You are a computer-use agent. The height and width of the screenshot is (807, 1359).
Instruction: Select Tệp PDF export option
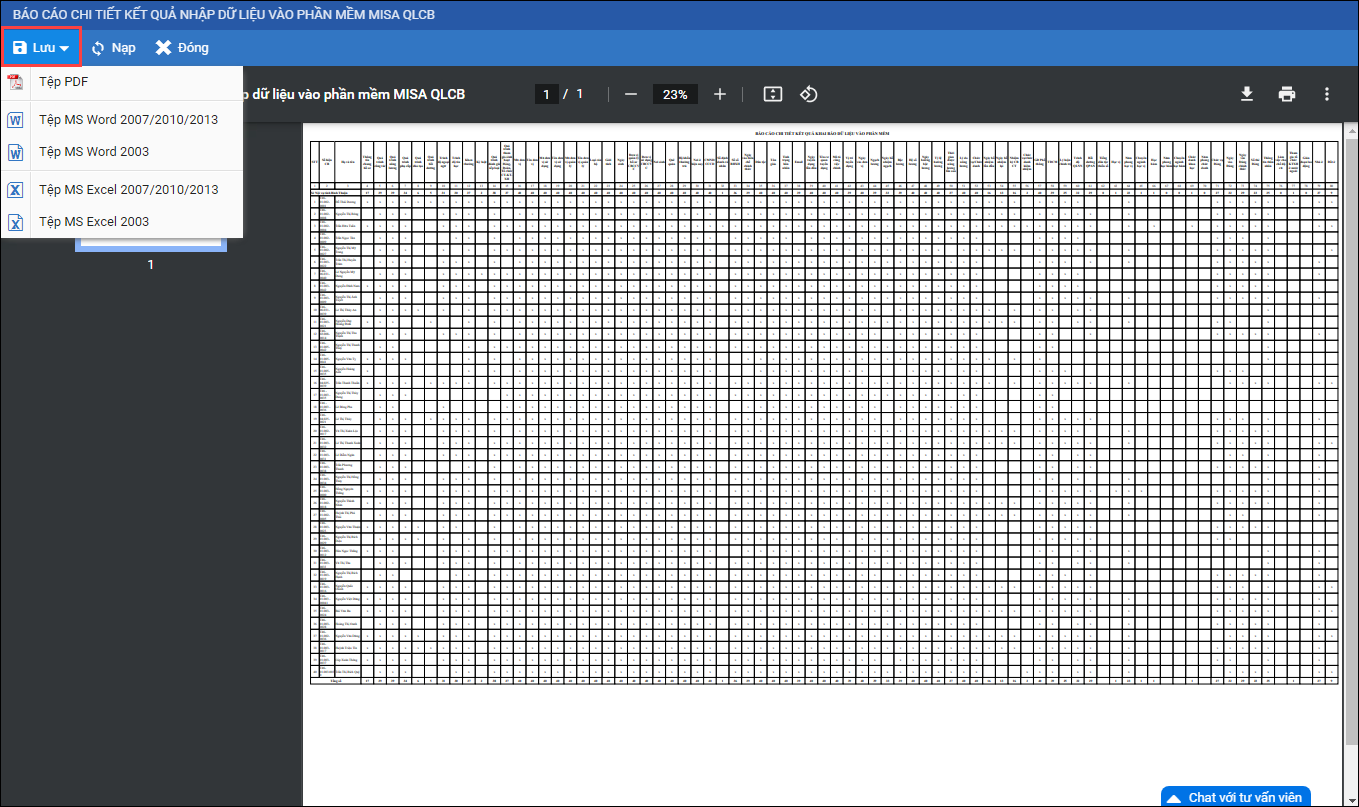(64, 82)
